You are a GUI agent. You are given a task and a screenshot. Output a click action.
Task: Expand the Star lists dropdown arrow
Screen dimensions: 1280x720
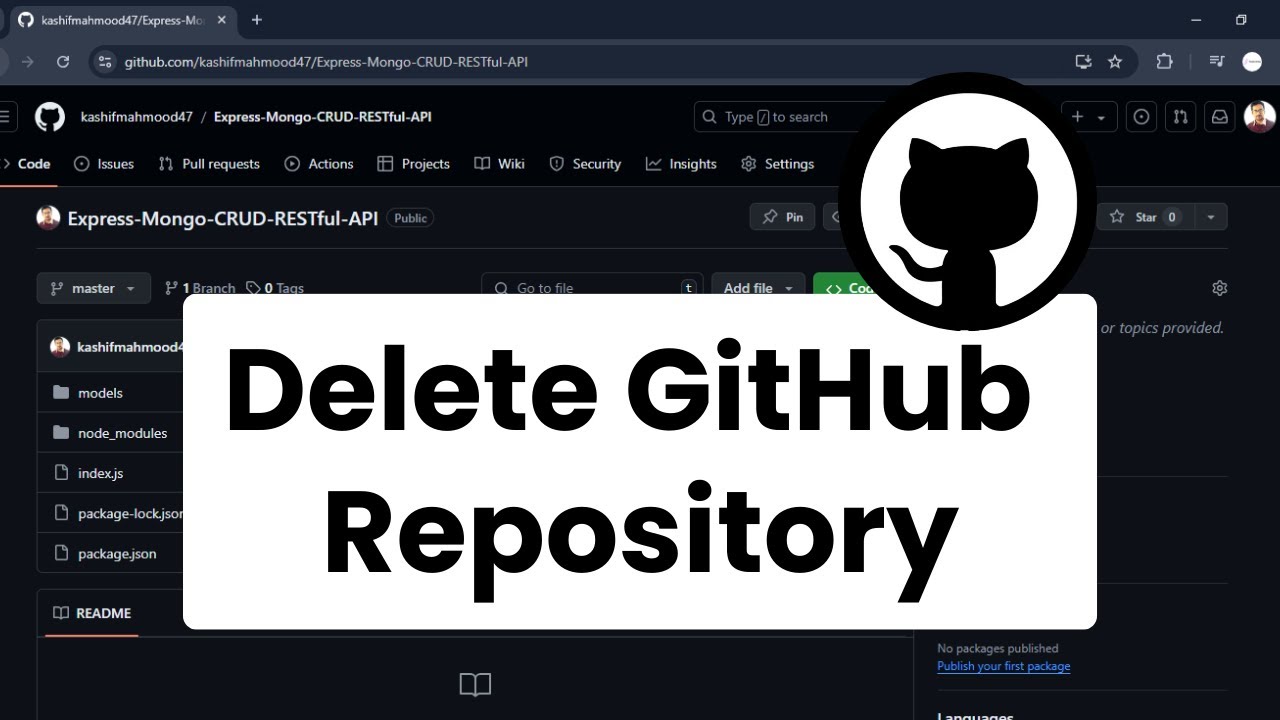pyautogui.click(x=1211, y=217)
